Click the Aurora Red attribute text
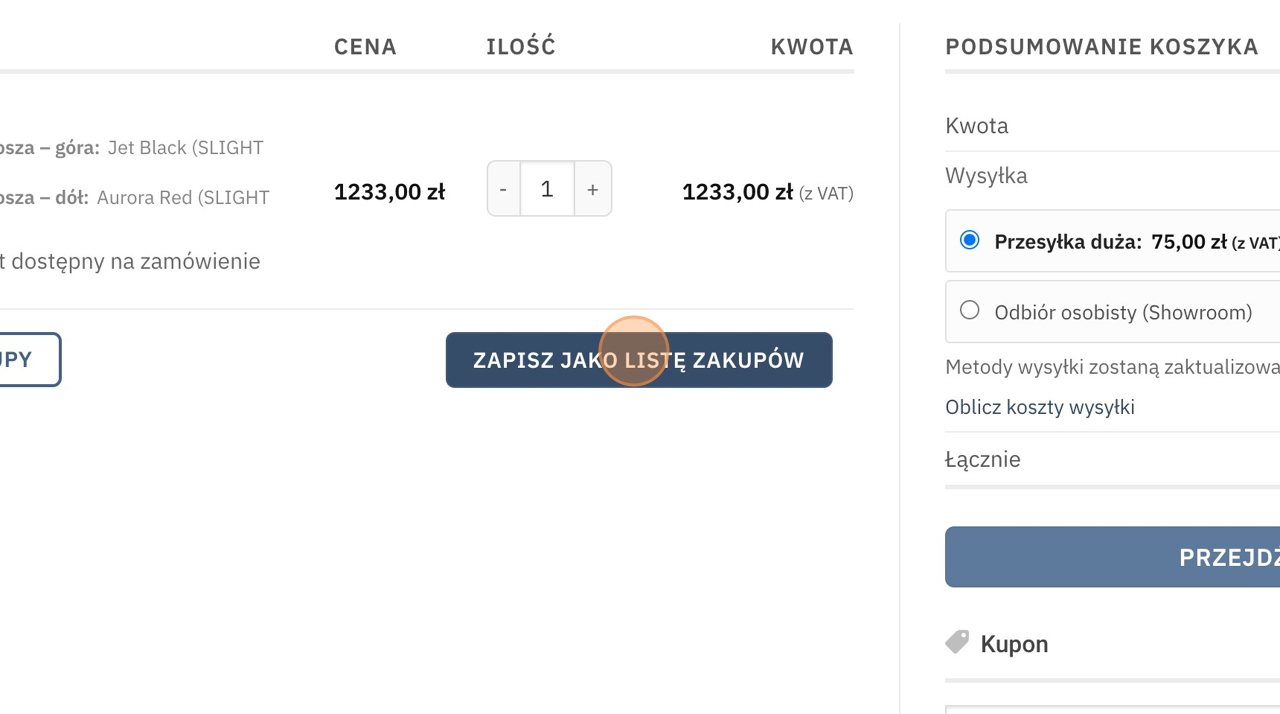1280x714 pixels. [x=182, y=198]
